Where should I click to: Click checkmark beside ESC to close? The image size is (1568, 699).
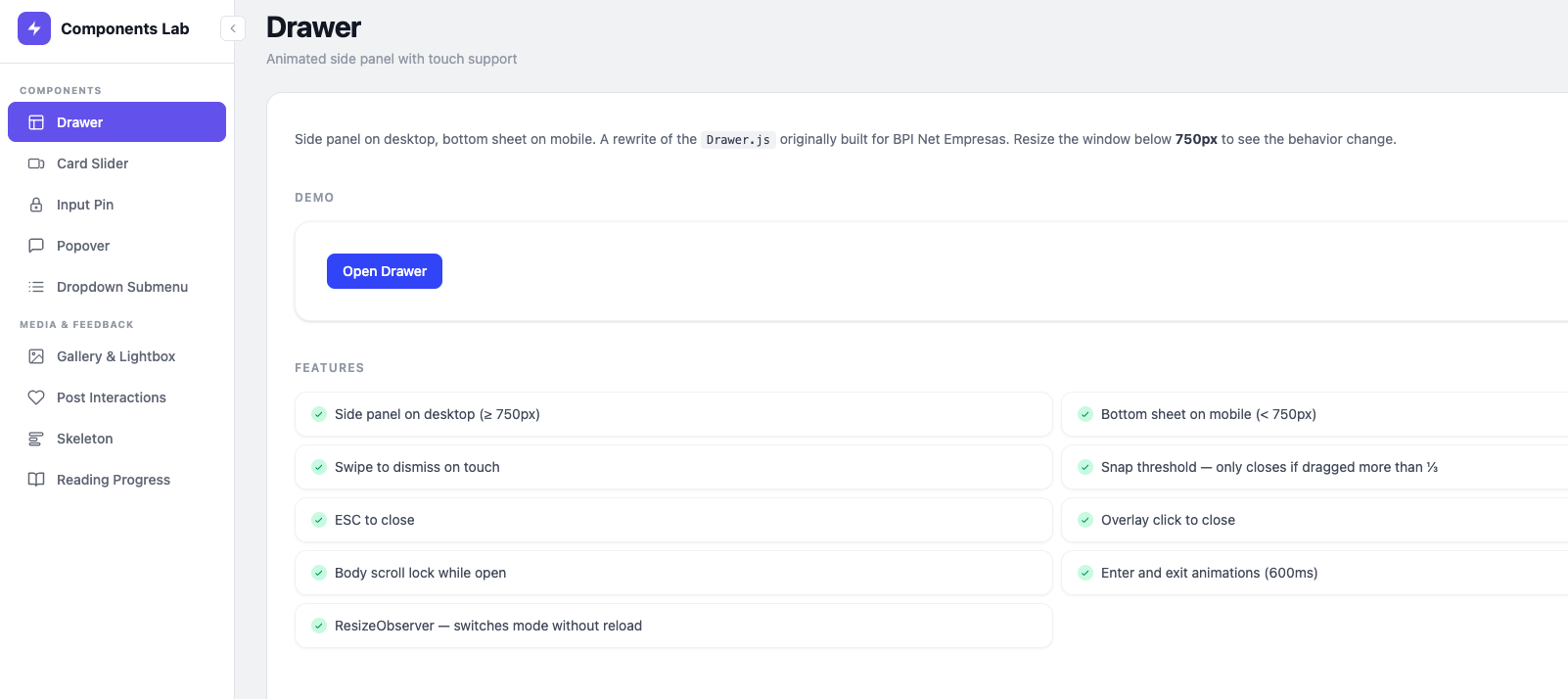click(x=319, y=520)
